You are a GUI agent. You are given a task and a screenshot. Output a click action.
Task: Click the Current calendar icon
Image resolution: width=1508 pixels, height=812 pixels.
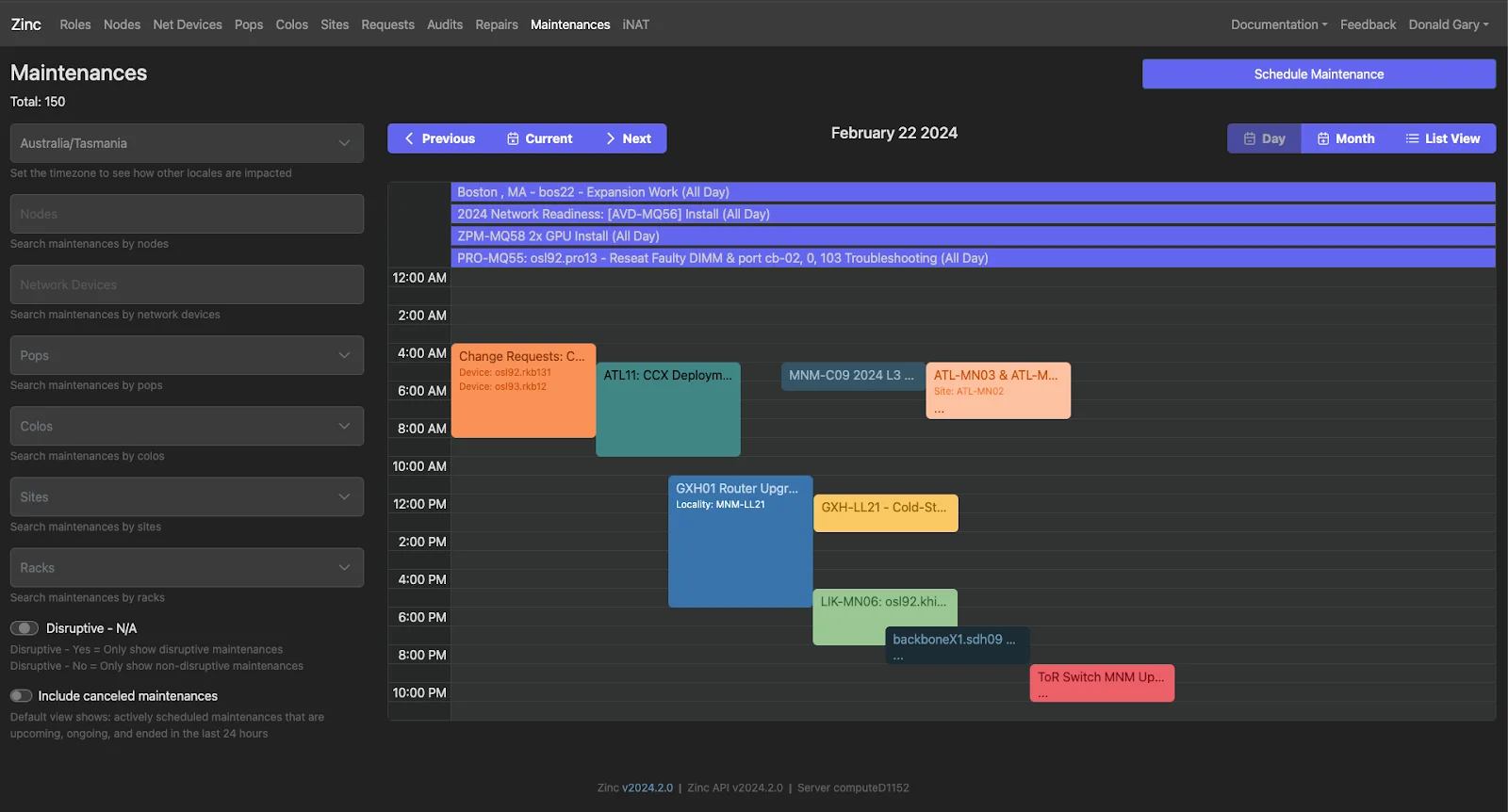coord(513,138)
